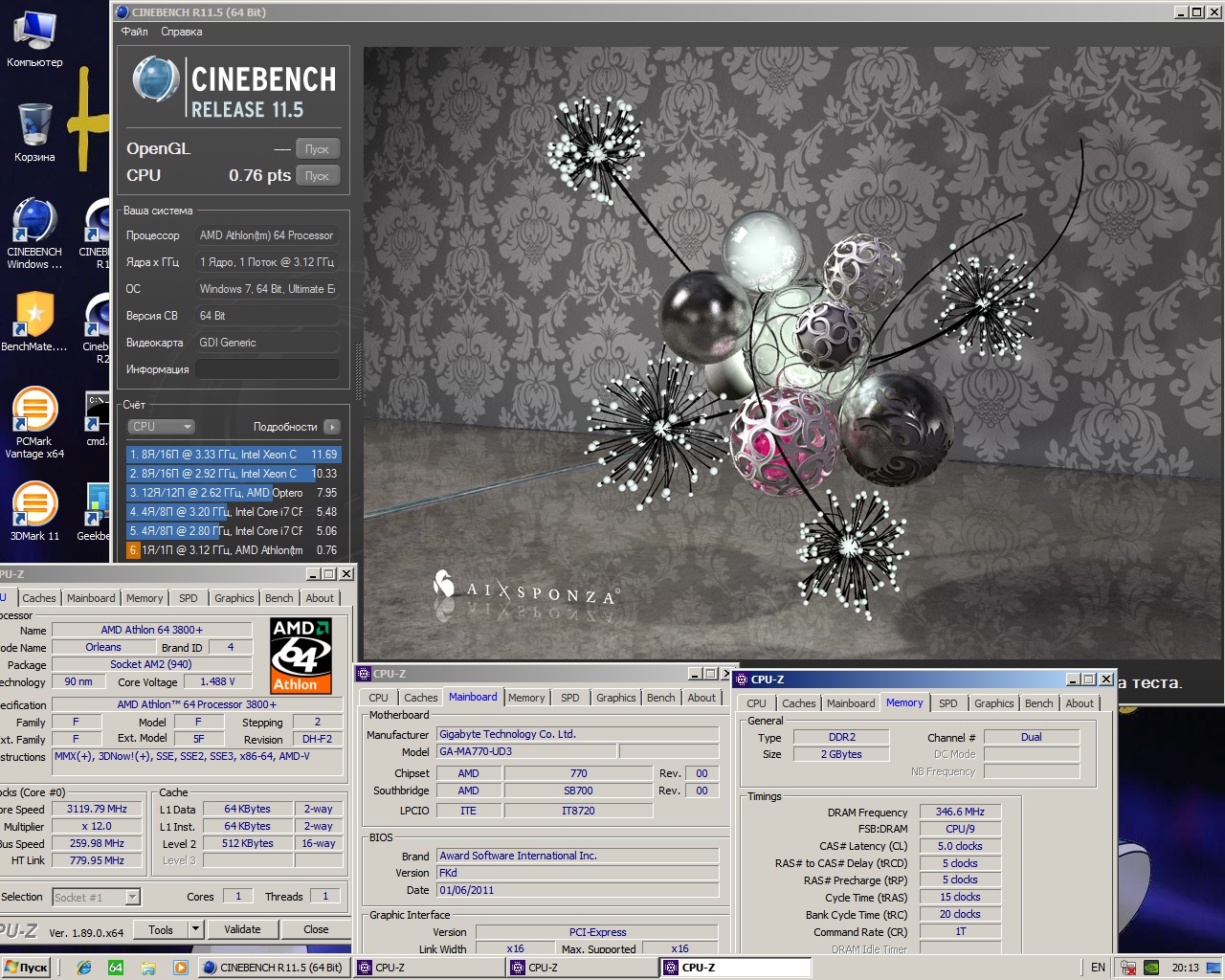1225x980 pixels.
Task: Open the Файл menu in Cinebench
Action: [x=134, y=32]
